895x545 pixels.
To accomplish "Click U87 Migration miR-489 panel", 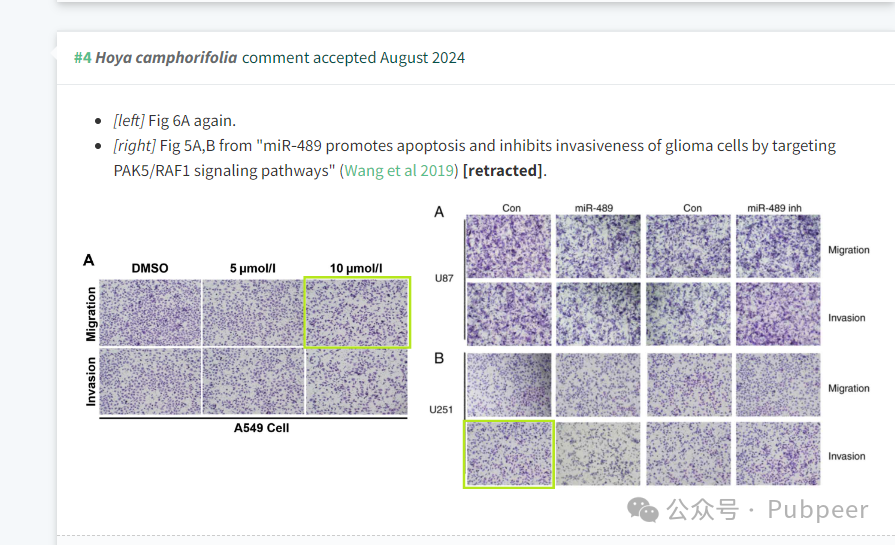I will [598, 247].
